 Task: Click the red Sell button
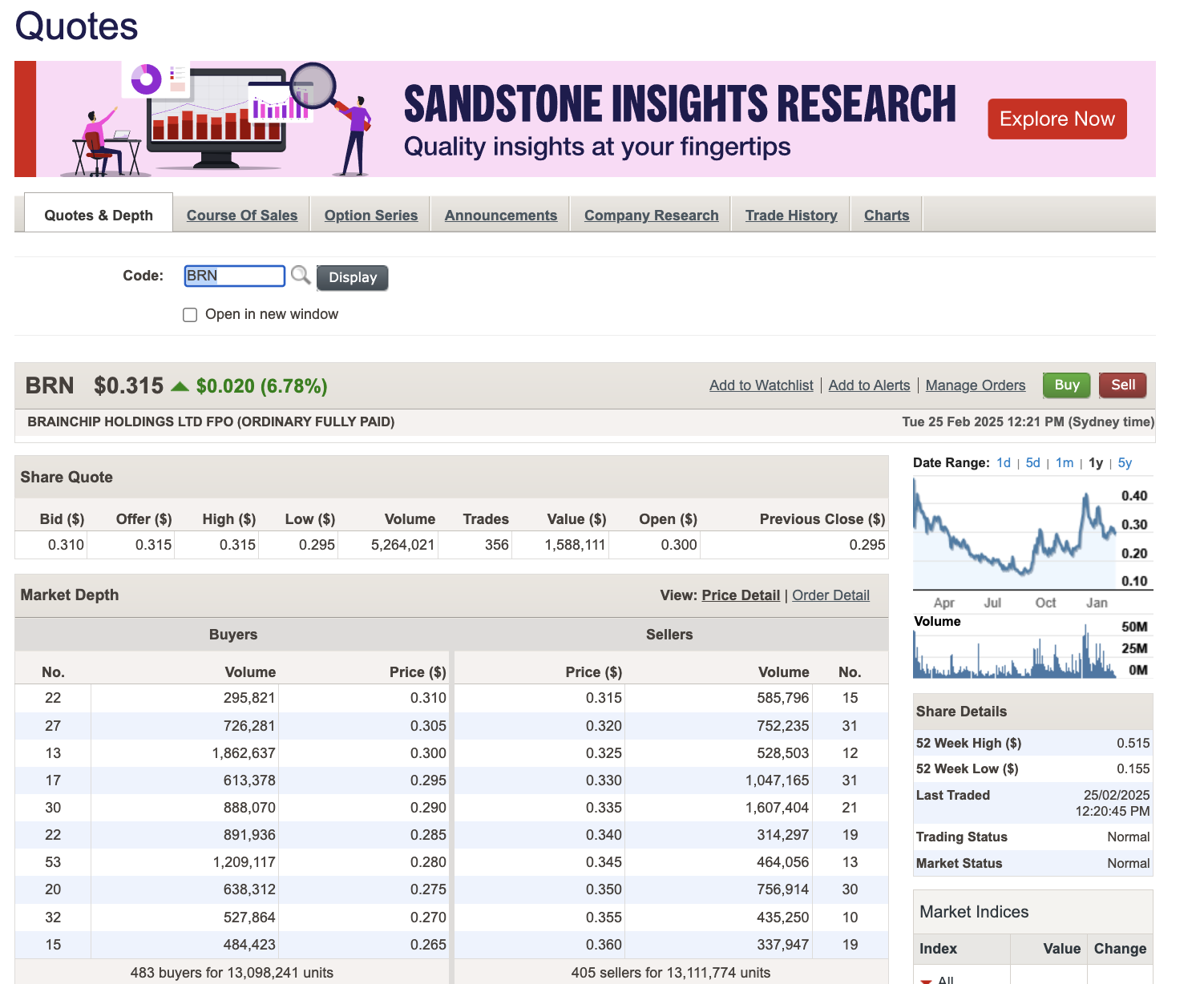[1123, 385]
